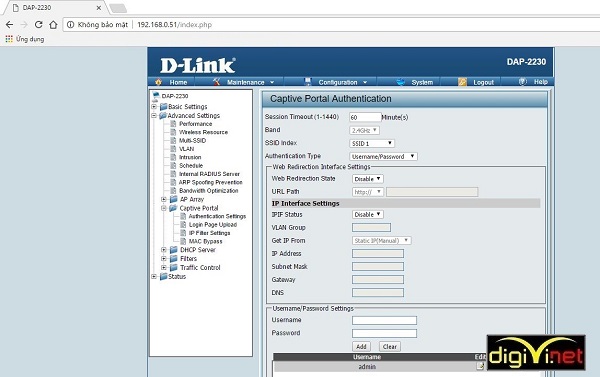
Task: Open MAC Bypass page
Action: pyautogui.click(x=205, y=242)
